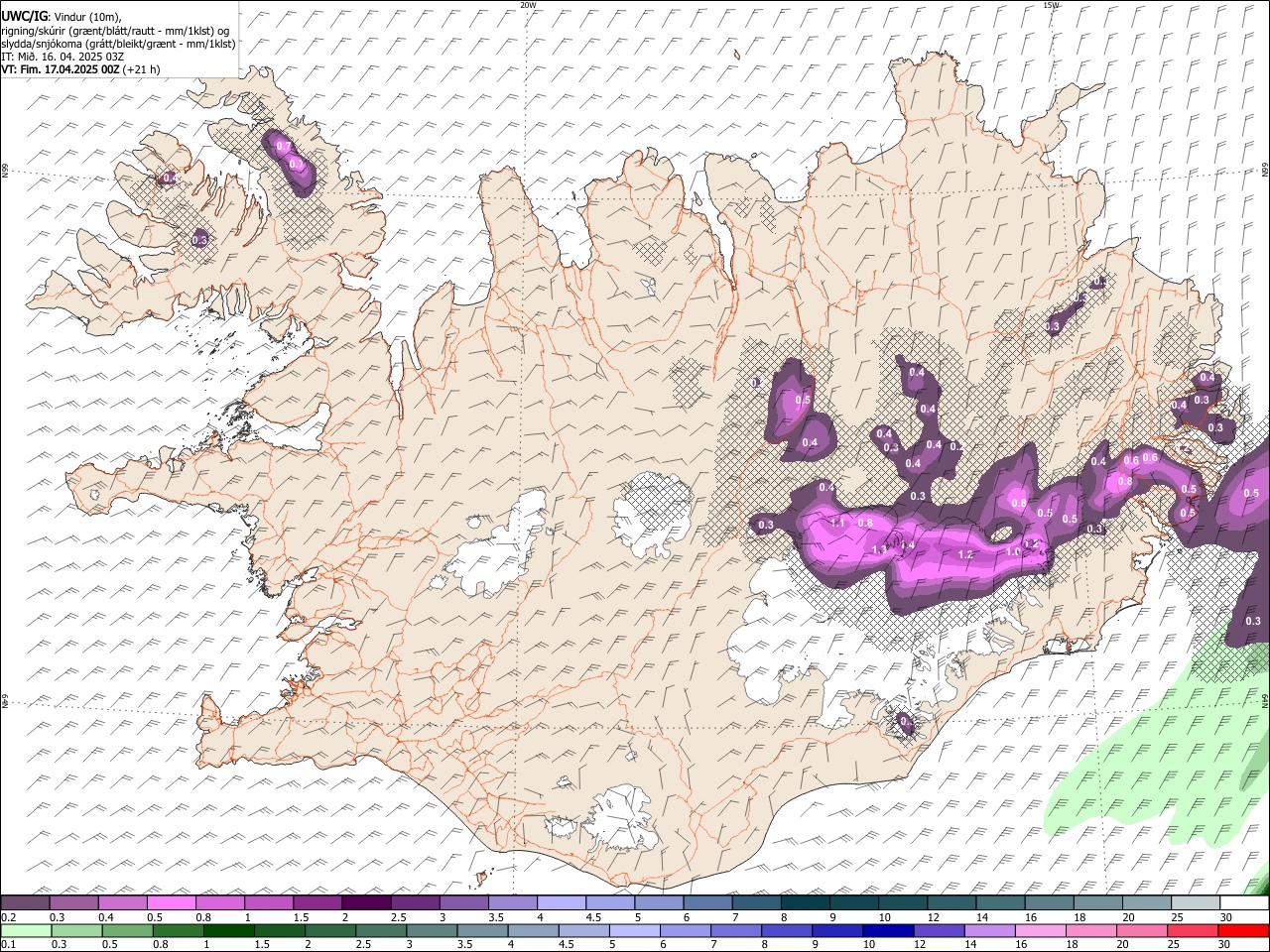Select the bright red 30 swatch in lower scale
Image resolution: width=1270 pixels, height=952 pixels.
click(x=1243, y=930)
